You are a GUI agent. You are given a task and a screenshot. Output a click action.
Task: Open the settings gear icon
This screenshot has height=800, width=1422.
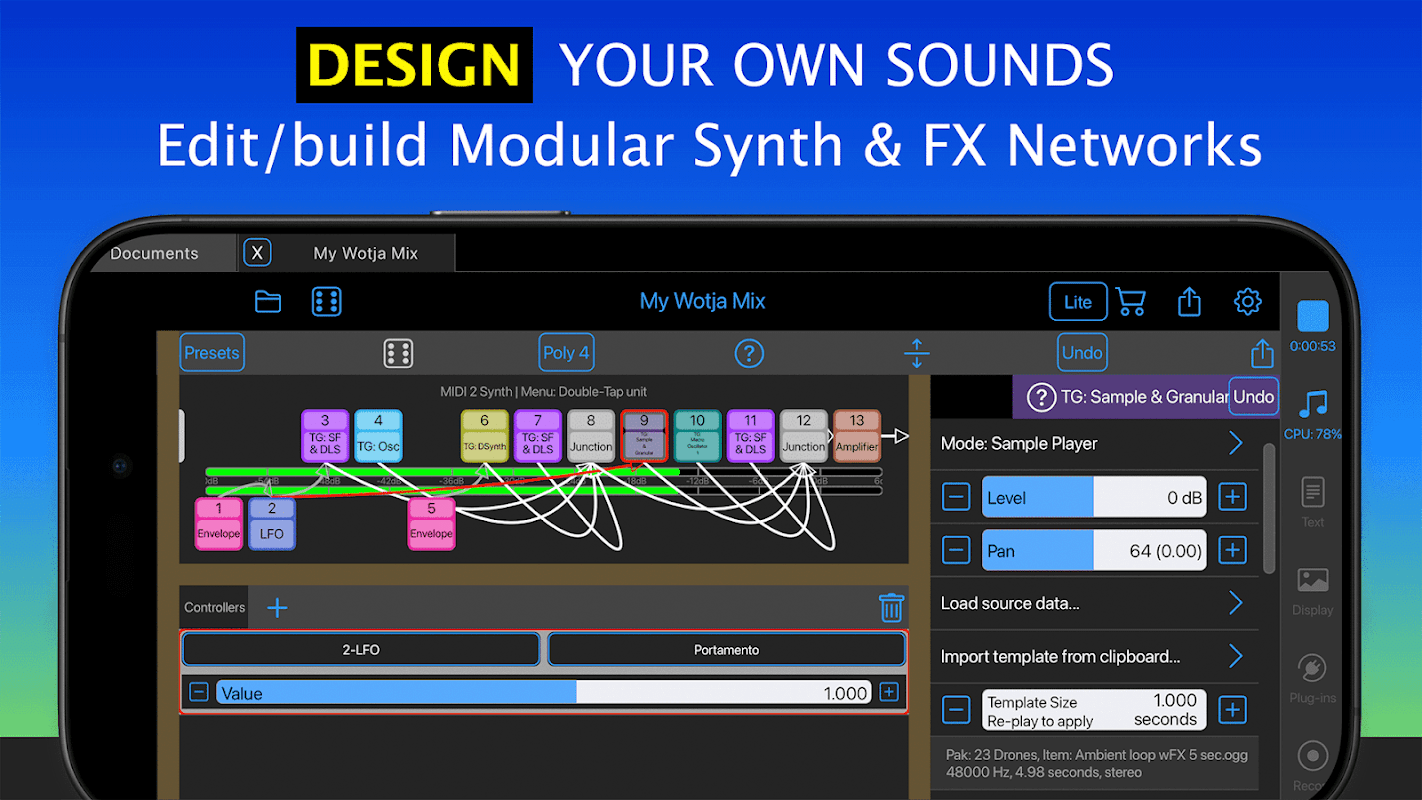(1247, 301)
